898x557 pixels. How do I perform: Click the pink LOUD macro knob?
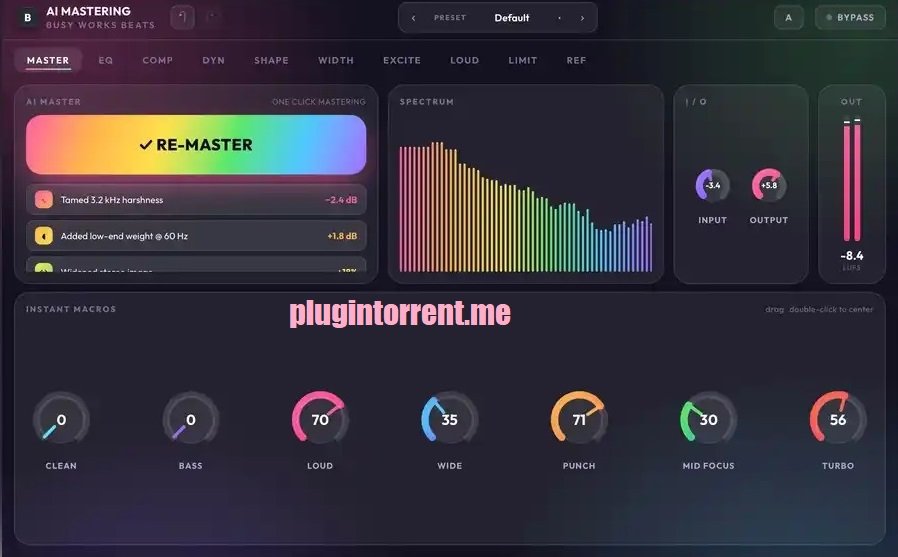(320, 420)
